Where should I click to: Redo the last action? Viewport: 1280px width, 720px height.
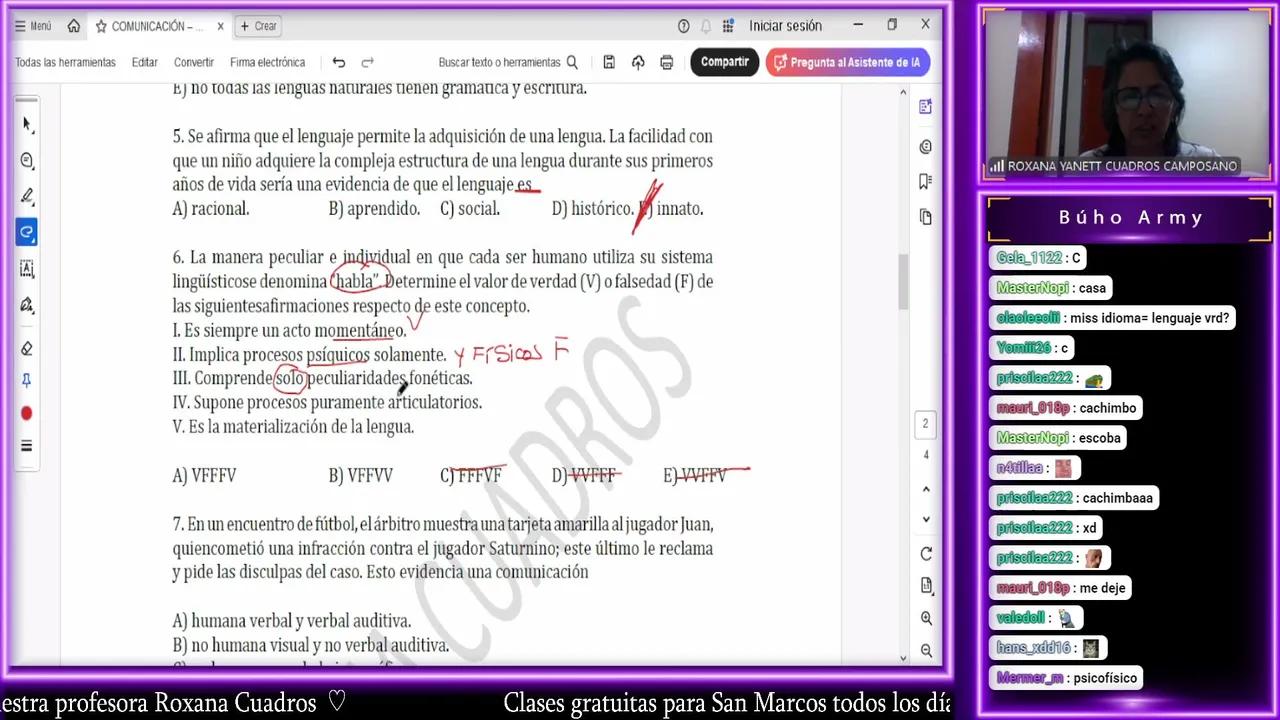pyautogui.click(x=368, y=62)
